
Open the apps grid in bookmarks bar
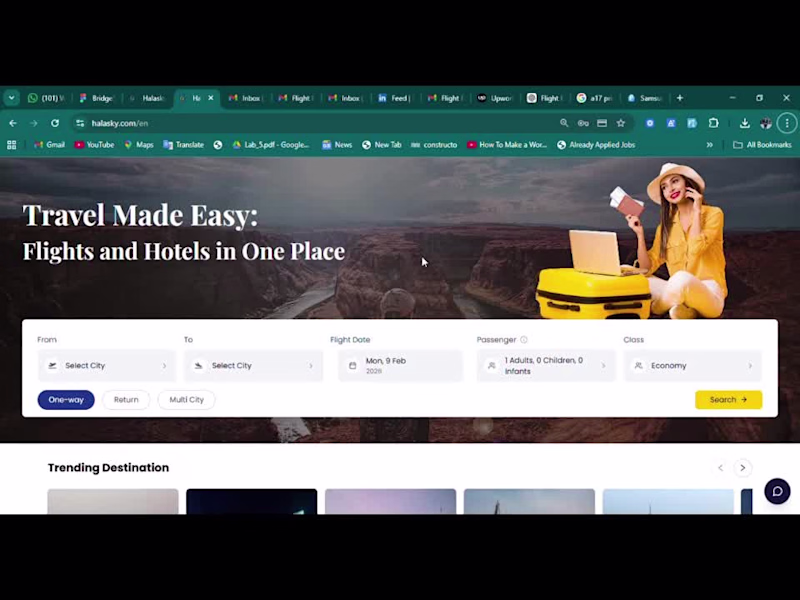coord(12,145)
